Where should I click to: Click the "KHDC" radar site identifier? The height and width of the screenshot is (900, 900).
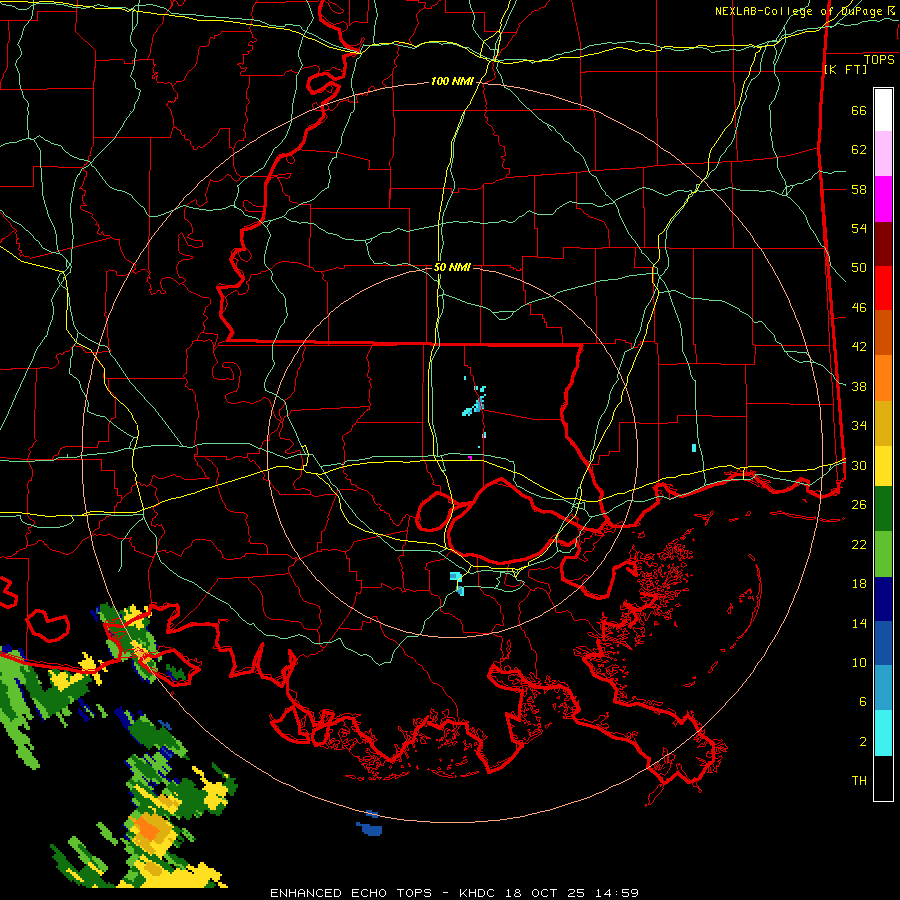point(478,893)
